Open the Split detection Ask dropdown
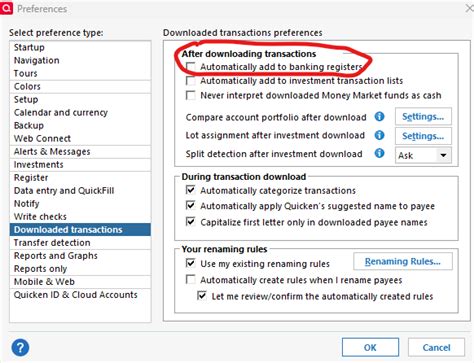Viewport: 474px width, 363px height. pyautogui.click(x=423, y=155)
